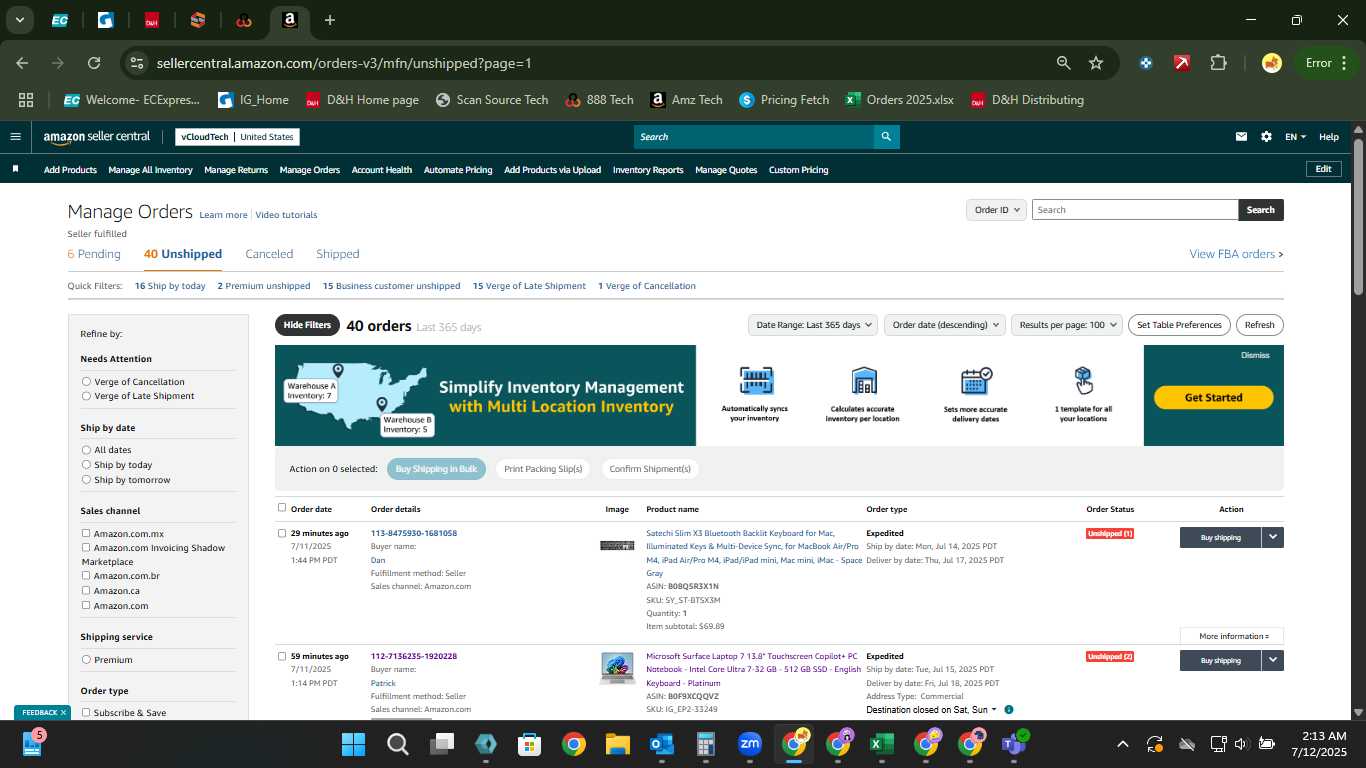The width and height of the screenshot is (1366, 768).
Task: Open the Inventory Reports menu item
Action: (x=648, y=170)
